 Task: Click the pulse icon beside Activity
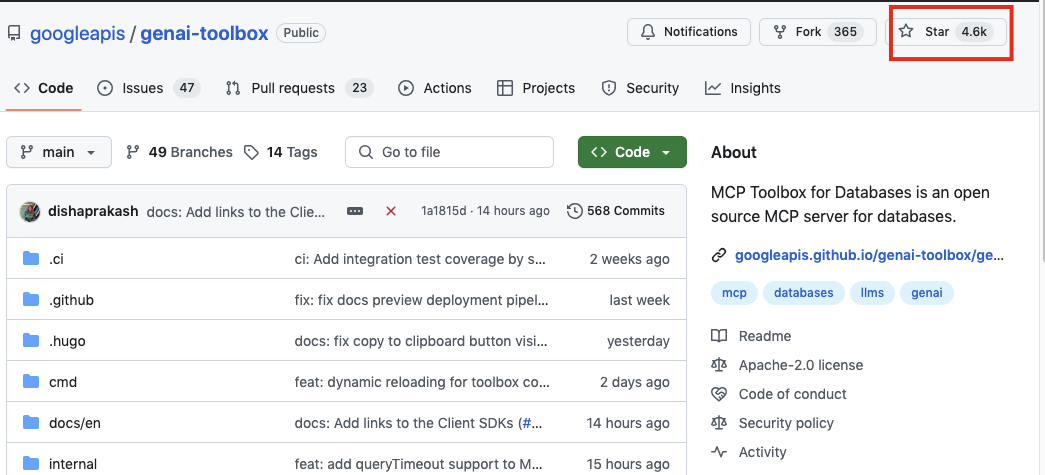(718, 452)
